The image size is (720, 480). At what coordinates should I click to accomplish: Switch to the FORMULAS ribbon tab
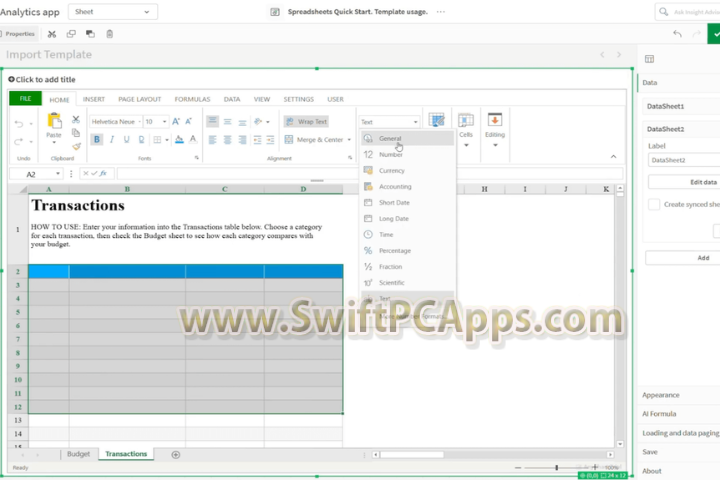coord(192,99)
